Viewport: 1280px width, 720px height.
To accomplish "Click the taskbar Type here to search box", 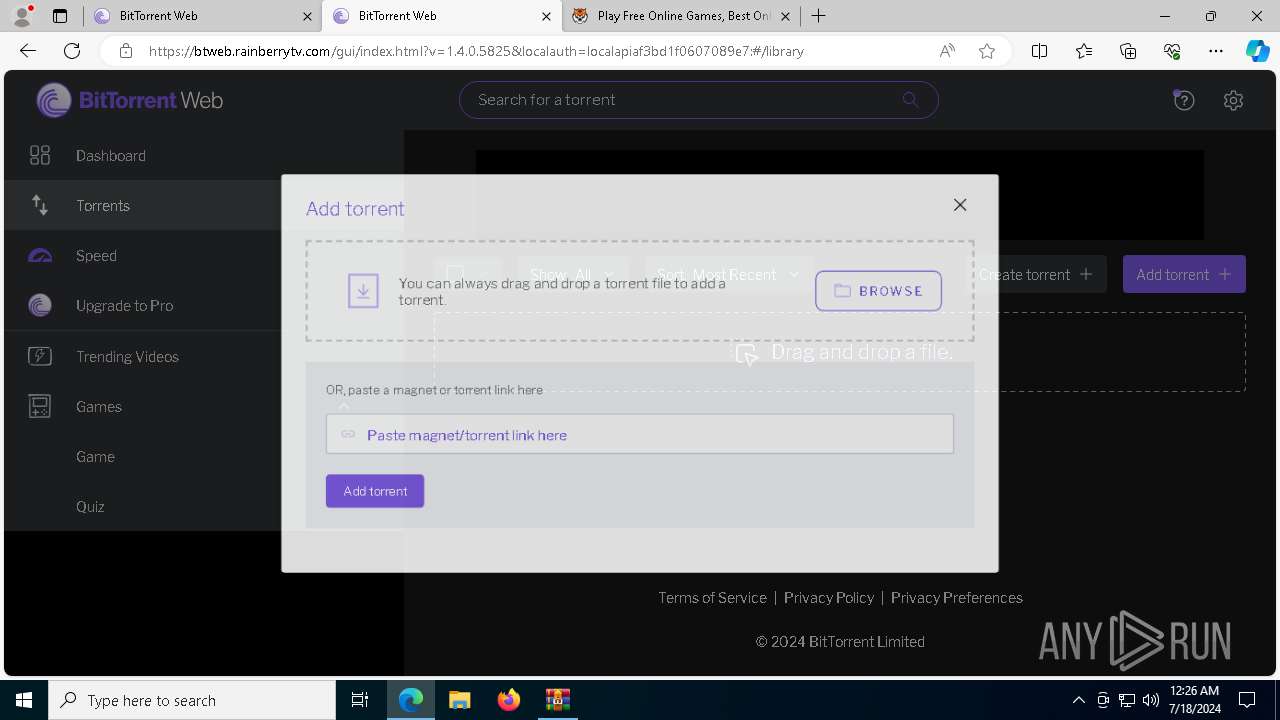I will pos(192,700).
